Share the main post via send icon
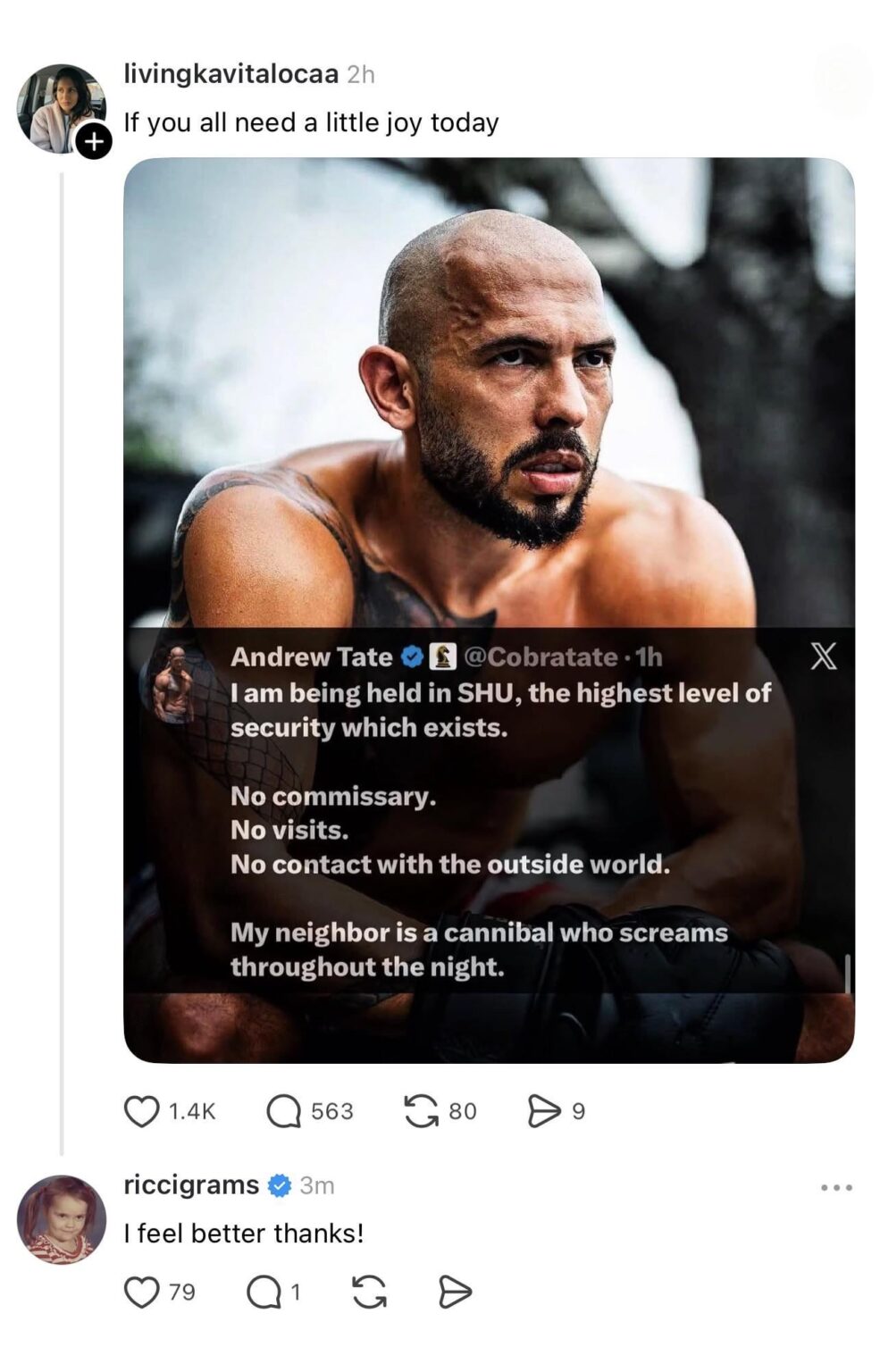Viewport: 880px width, 1372px height. point(544,1111)
